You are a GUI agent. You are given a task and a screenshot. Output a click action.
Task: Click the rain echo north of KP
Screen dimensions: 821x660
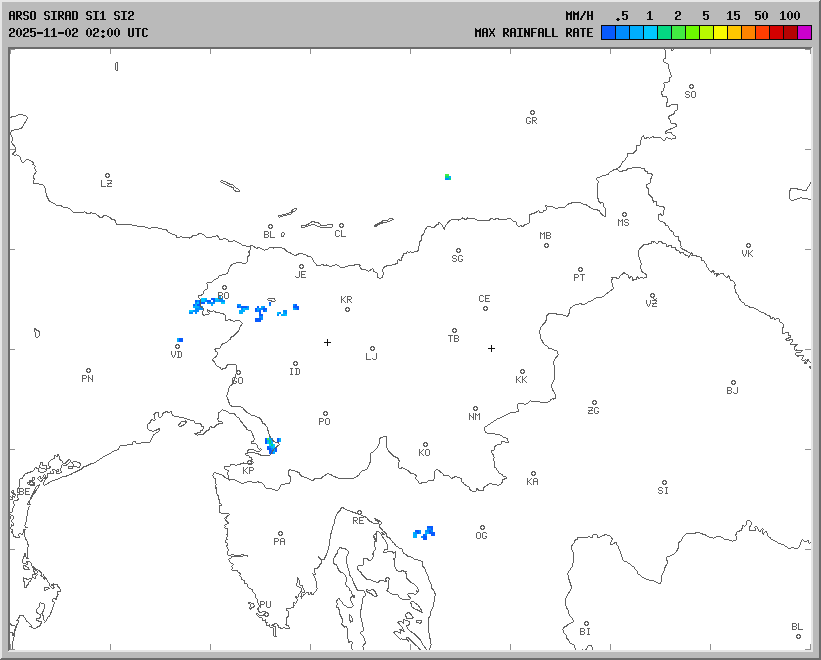tap(272, 445)
